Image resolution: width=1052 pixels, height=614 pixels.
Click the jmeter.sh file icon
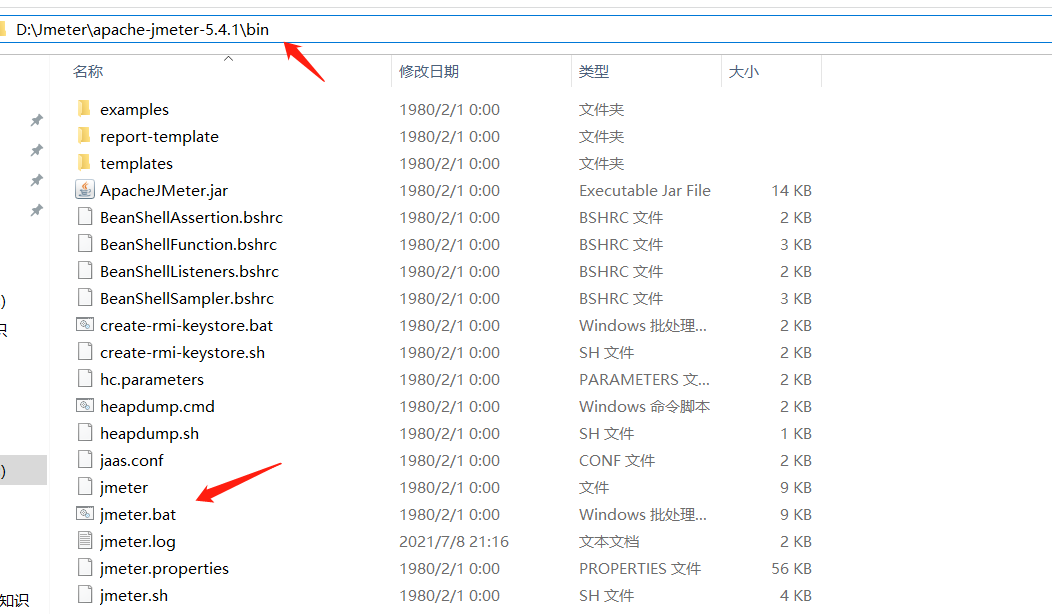(x=85, y=595)
